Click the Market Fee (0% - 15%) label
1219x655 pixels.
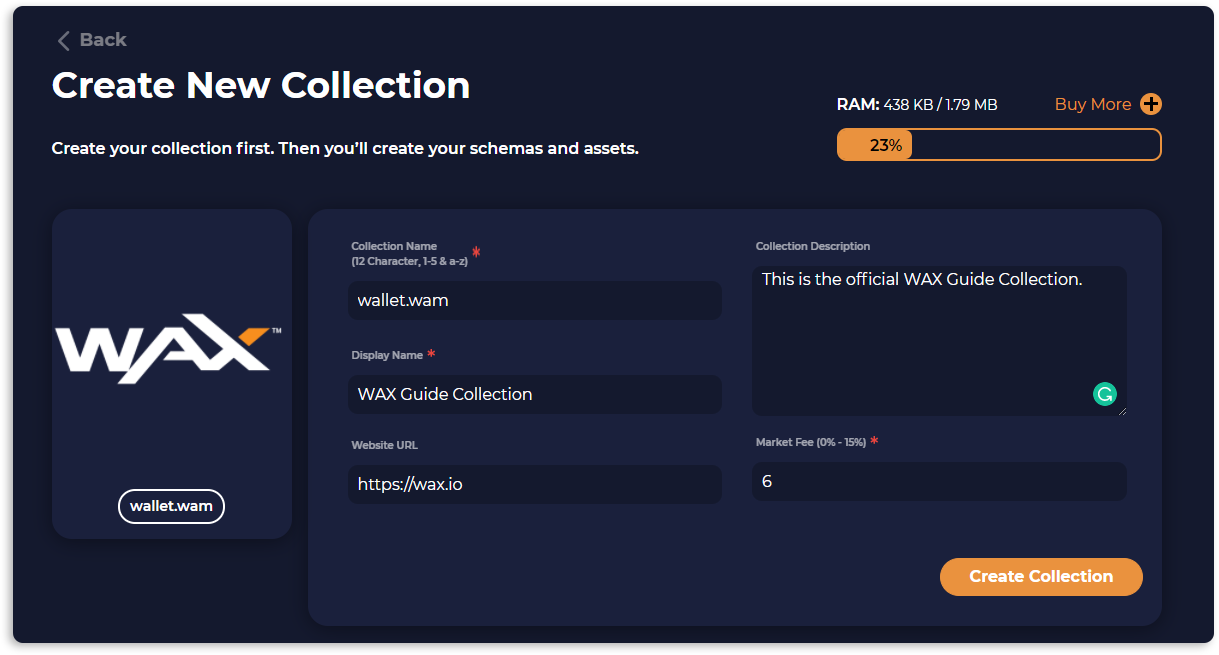coord(810,442)
